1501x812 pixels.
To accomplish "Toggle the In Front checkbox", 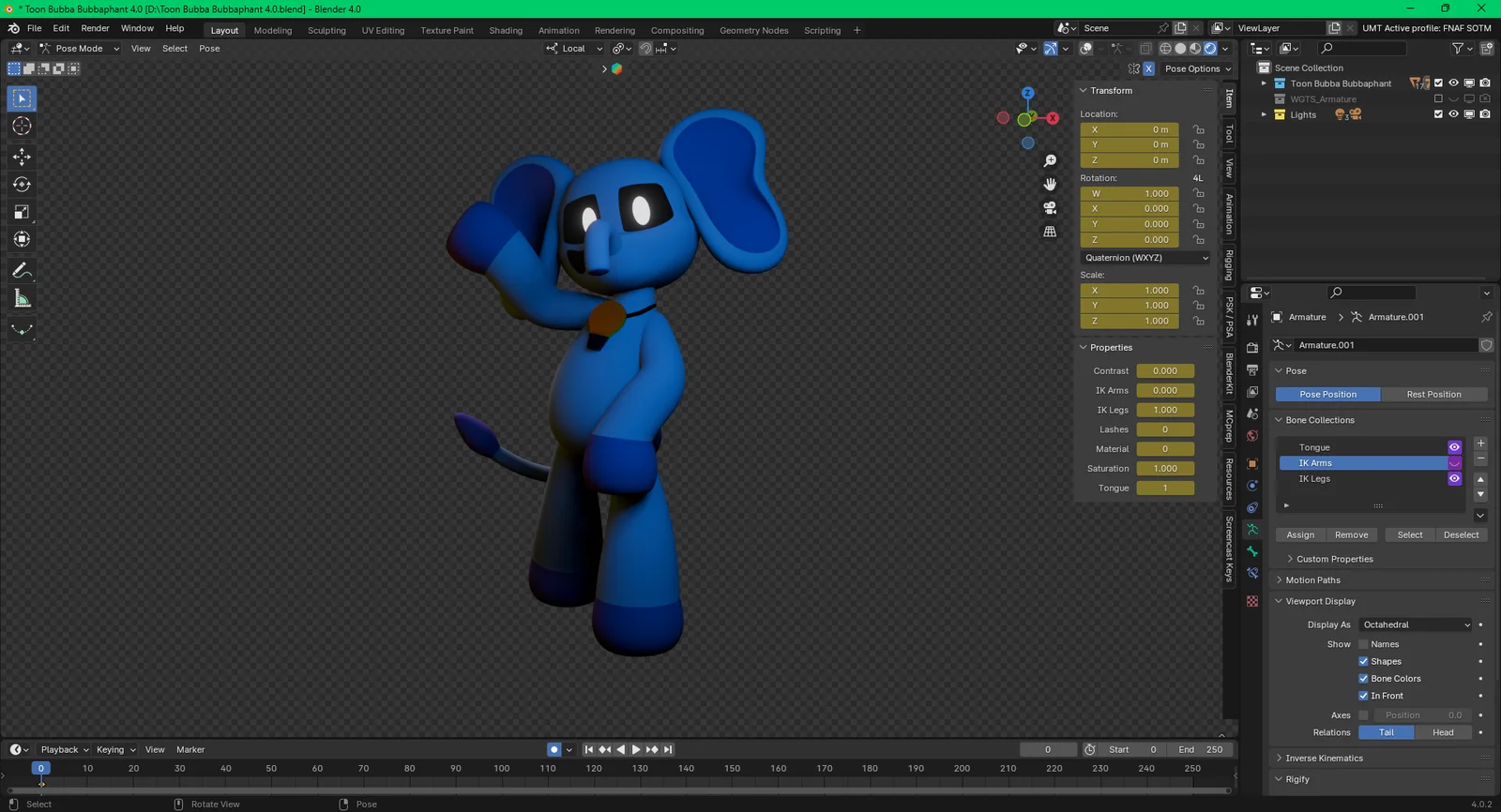I will coord(1363,696).
